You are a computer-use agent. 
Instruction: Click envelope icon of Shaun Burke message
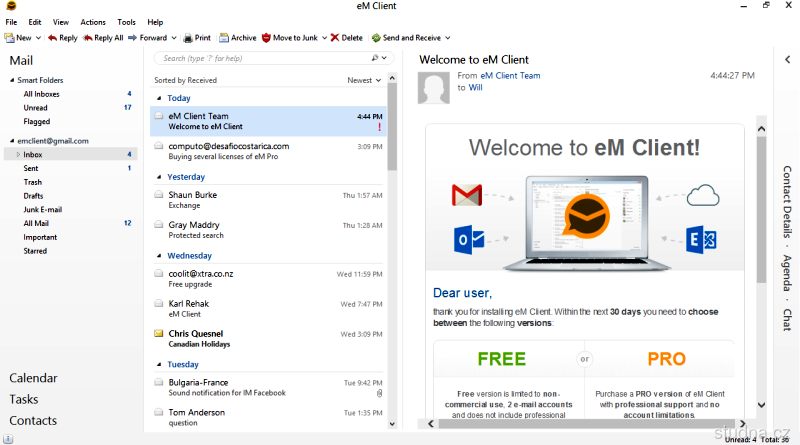[x=159, y=195]
